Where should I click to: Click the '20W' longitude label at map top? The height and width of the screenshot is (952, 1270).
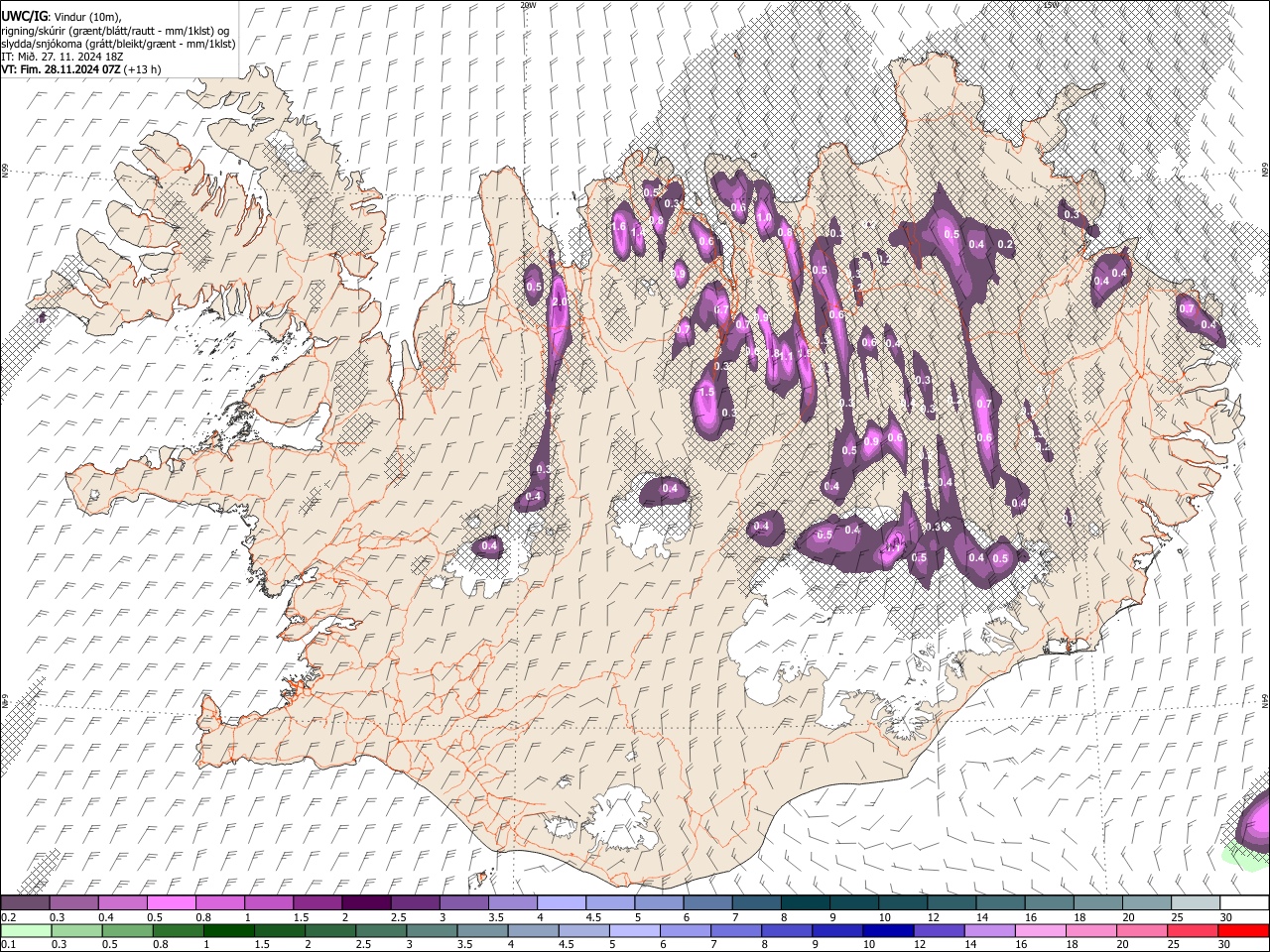(528, 5)
